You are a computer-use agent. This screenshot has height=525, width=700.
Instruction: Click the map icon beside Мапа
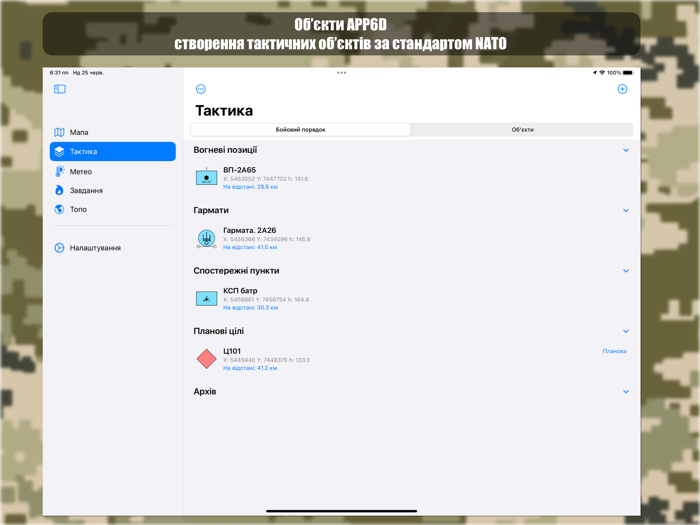(x=59, y=132)
